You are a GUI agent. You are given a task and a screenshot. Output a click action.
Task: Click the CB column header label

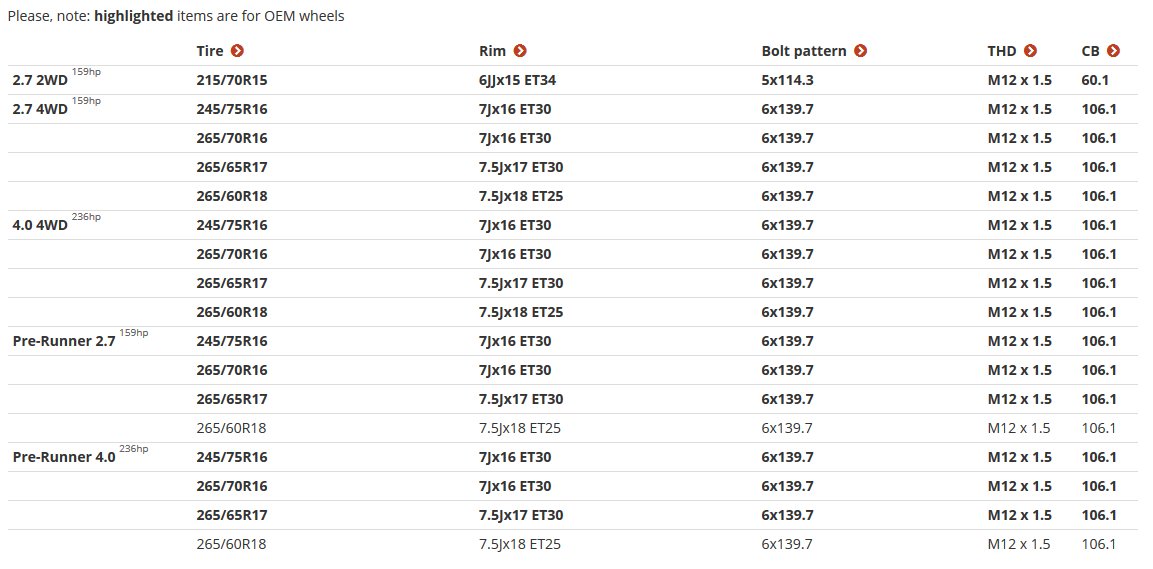click(1090, 51)
